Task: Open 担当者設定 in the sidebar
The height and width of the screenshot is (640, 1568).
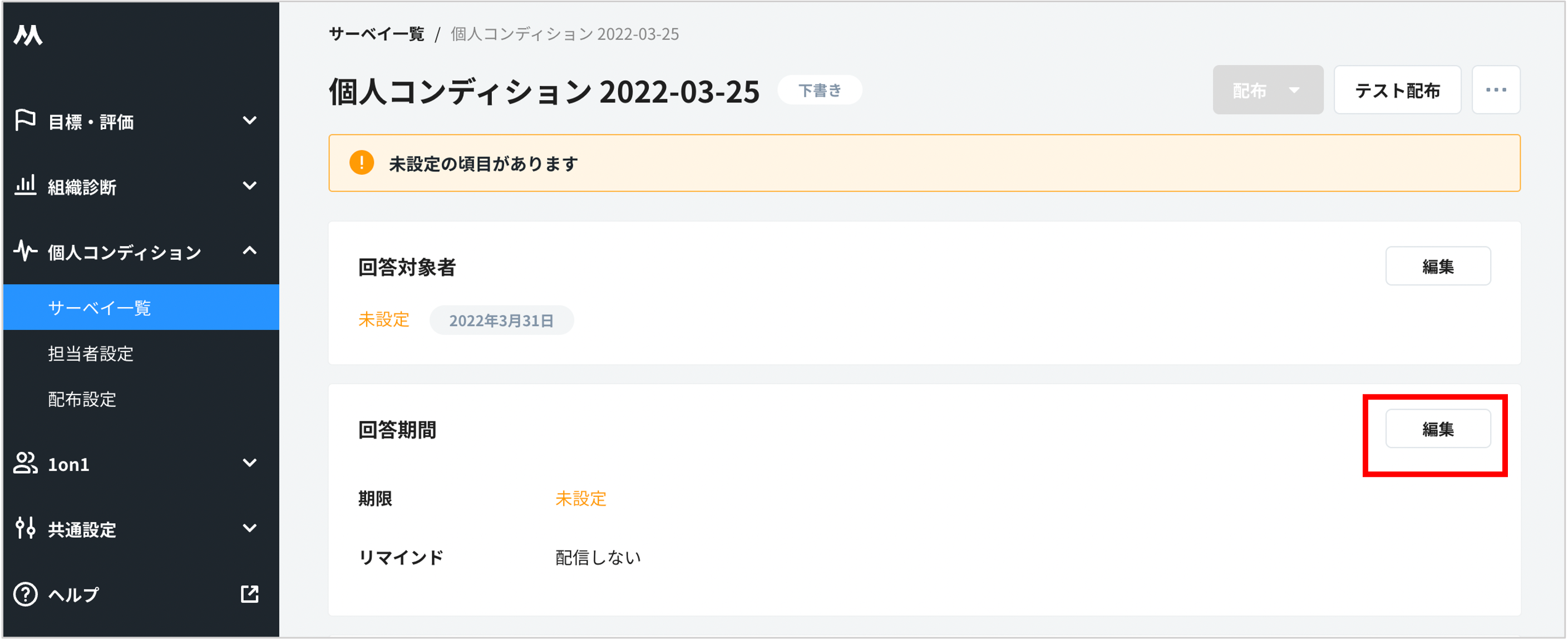Action: coord(91,353)
